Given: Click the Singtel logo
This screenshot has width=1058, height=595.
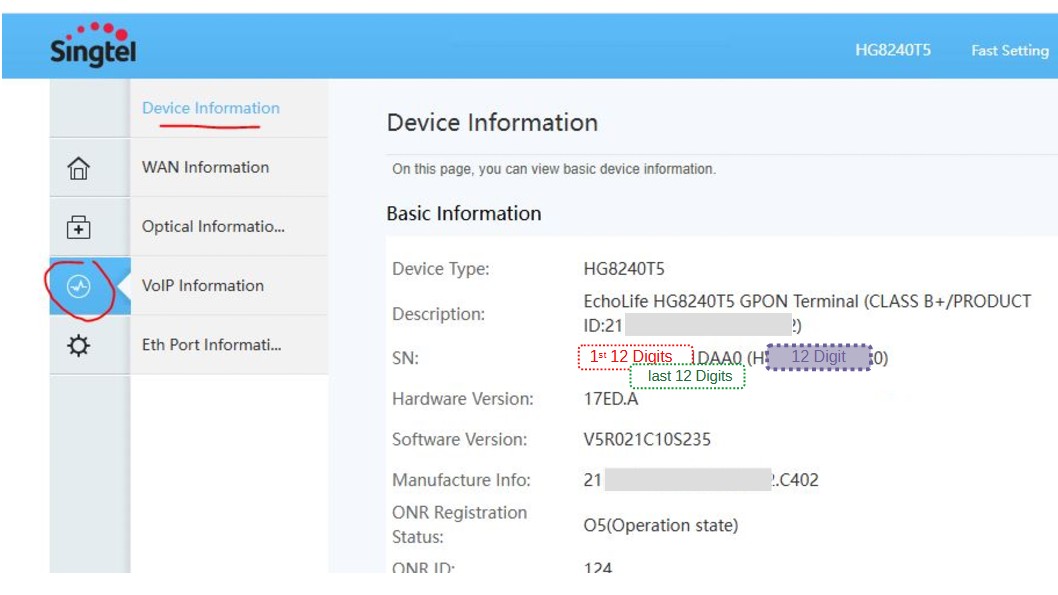Looking at the screenshot, I should tap(93, 45).
